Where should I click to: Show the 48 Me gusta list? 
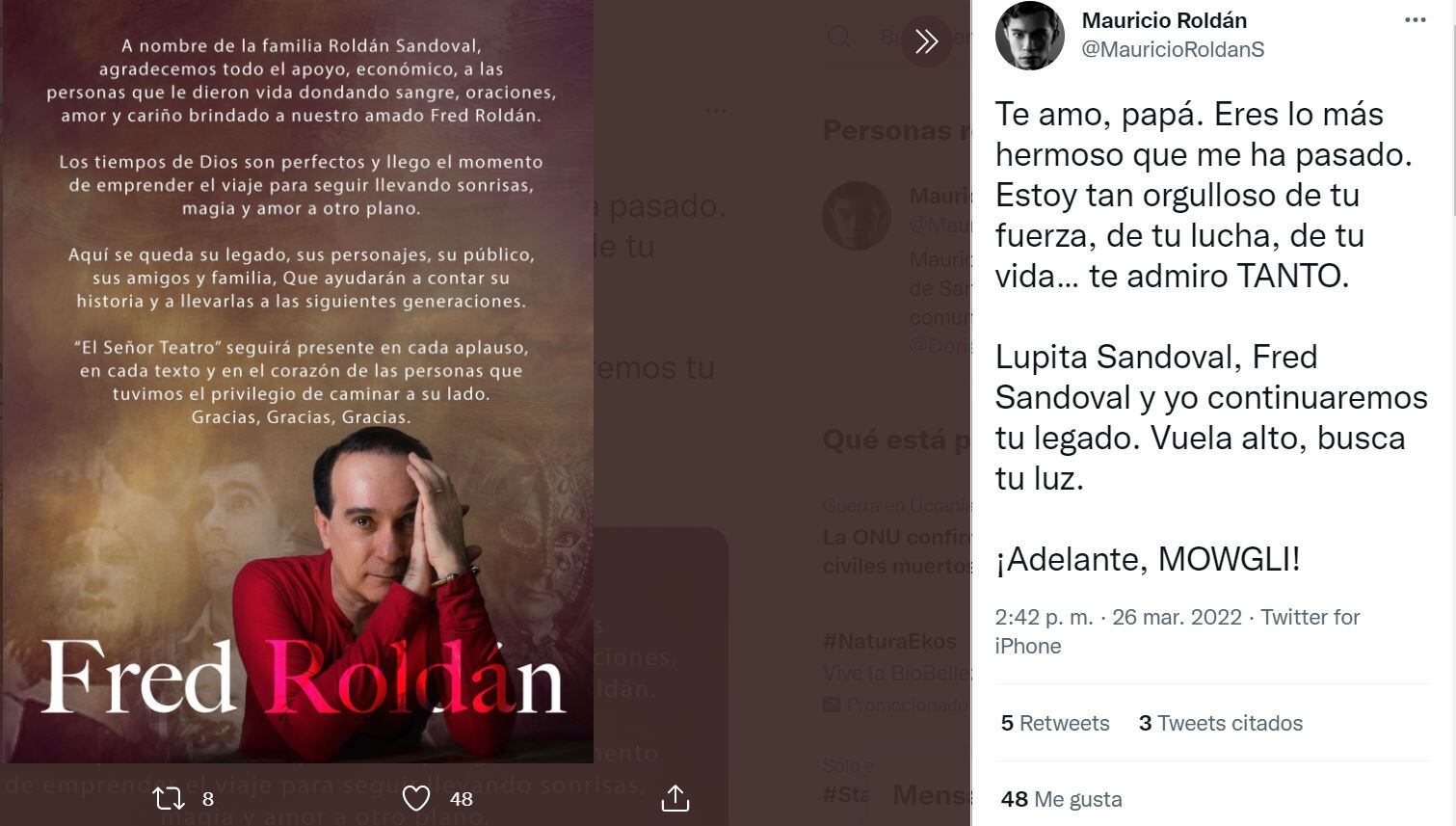click(x=1062, y=799)
